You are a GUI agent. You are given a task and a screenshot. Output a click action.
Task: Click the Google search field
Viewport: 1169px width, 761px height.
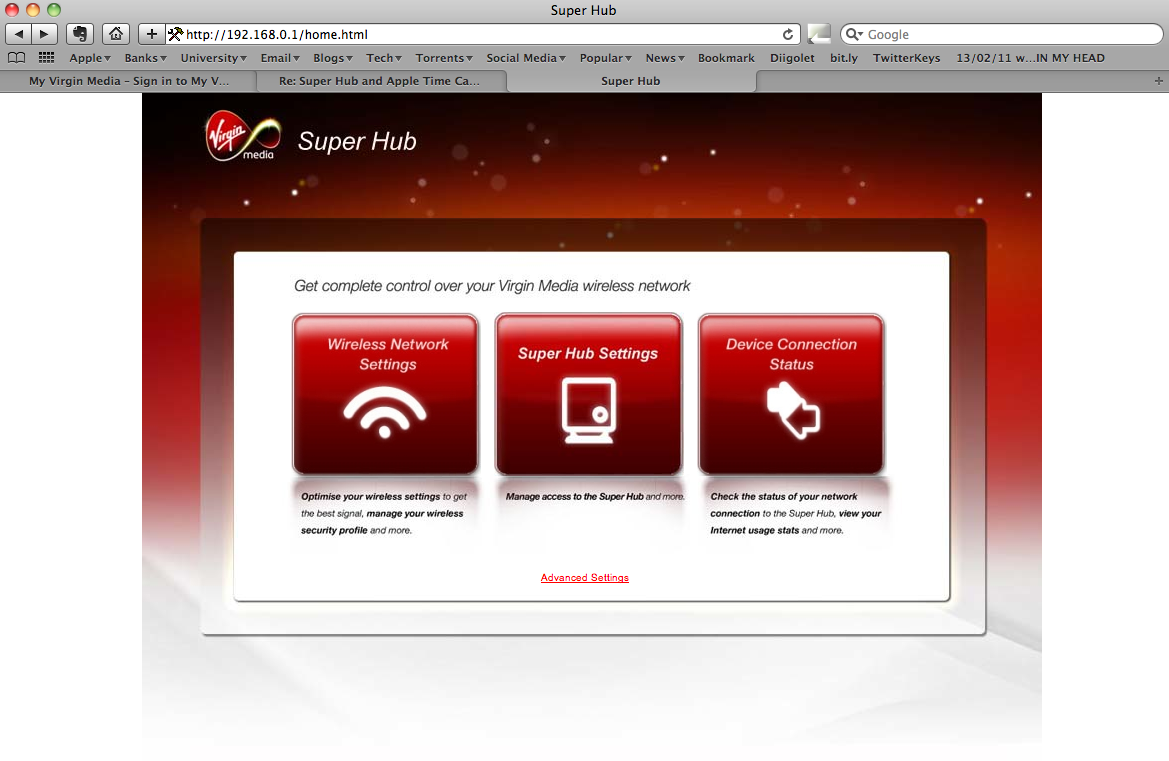coord(1001,34)
